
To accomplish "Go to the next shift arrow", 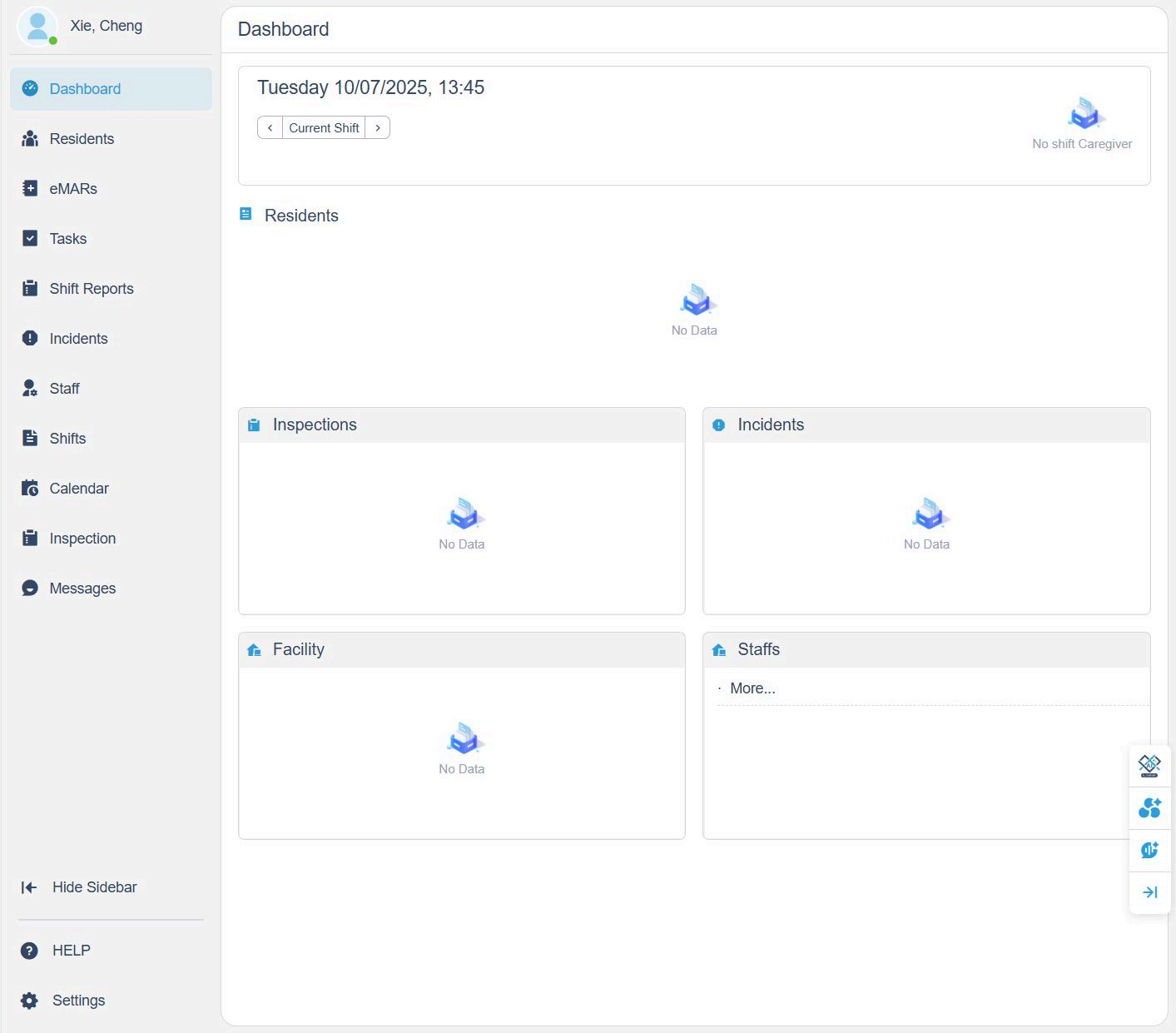I will (x=378, y=127).
